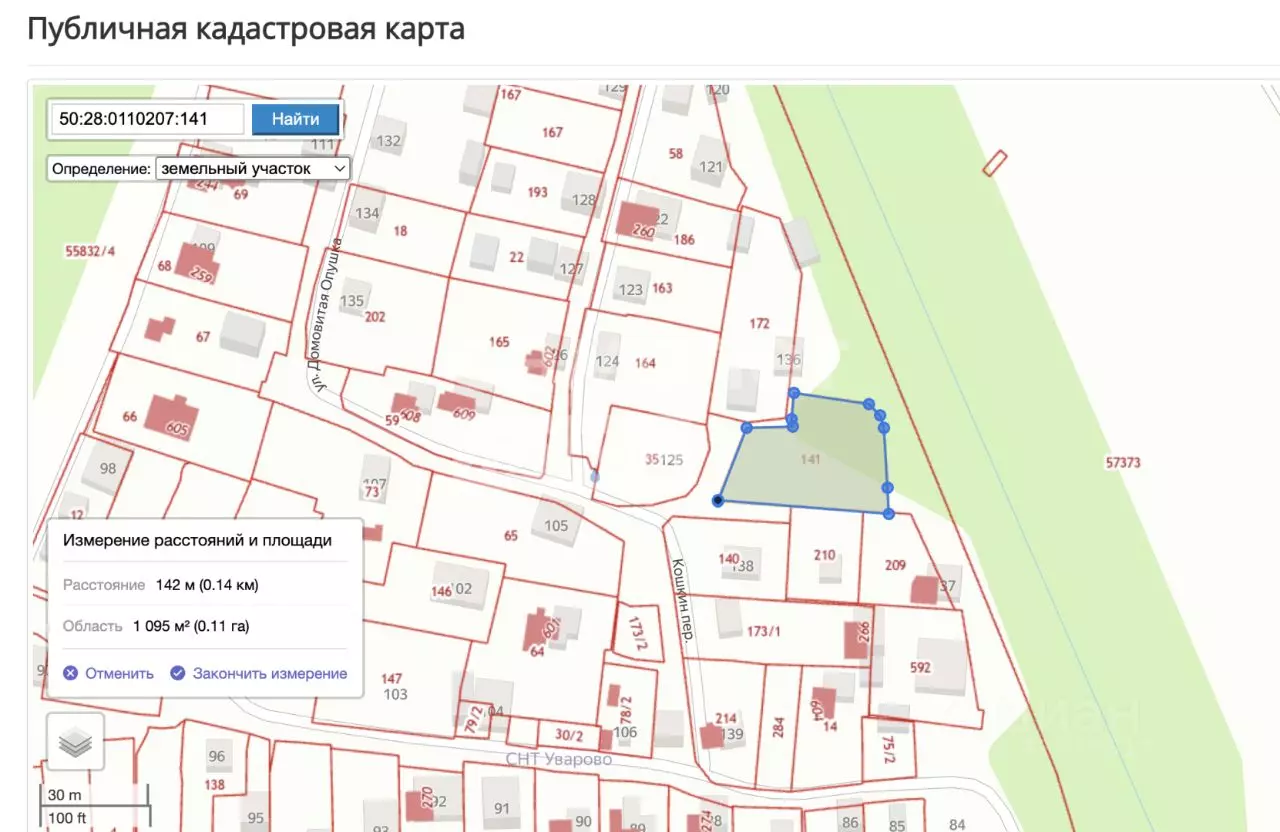Click the bottom-right blue polygon vertex
The height and width of the screenshot is (832, 1280).
tap(888, 513)
